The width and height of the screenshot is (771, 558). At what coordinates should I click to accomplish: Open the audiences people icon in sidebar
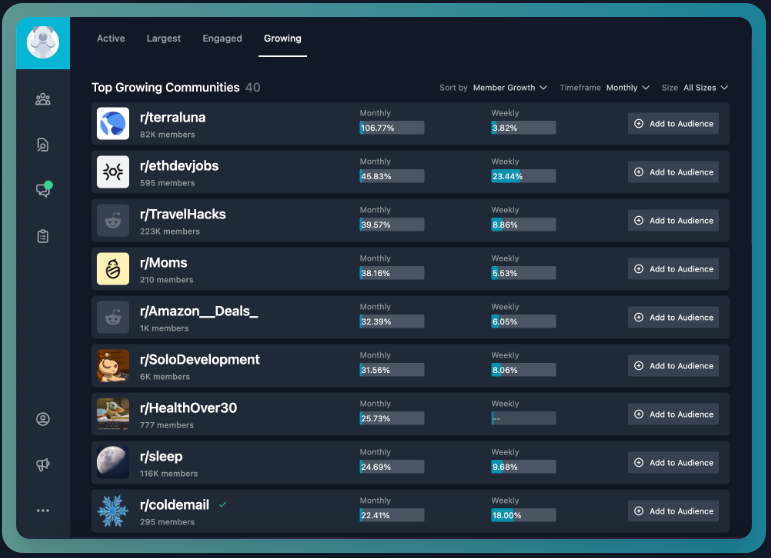point(43,99)
